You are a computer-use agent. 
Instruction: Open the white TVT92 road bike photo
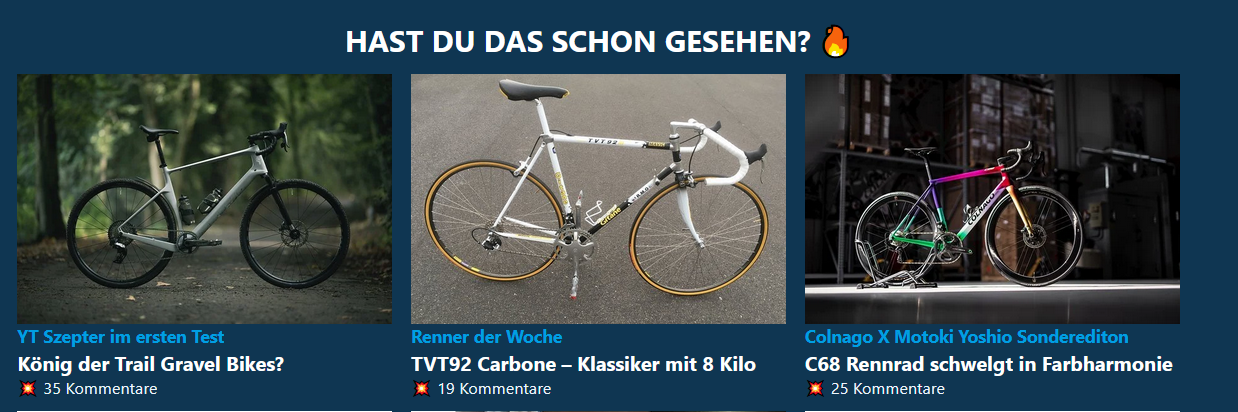[x=598, y=198]
